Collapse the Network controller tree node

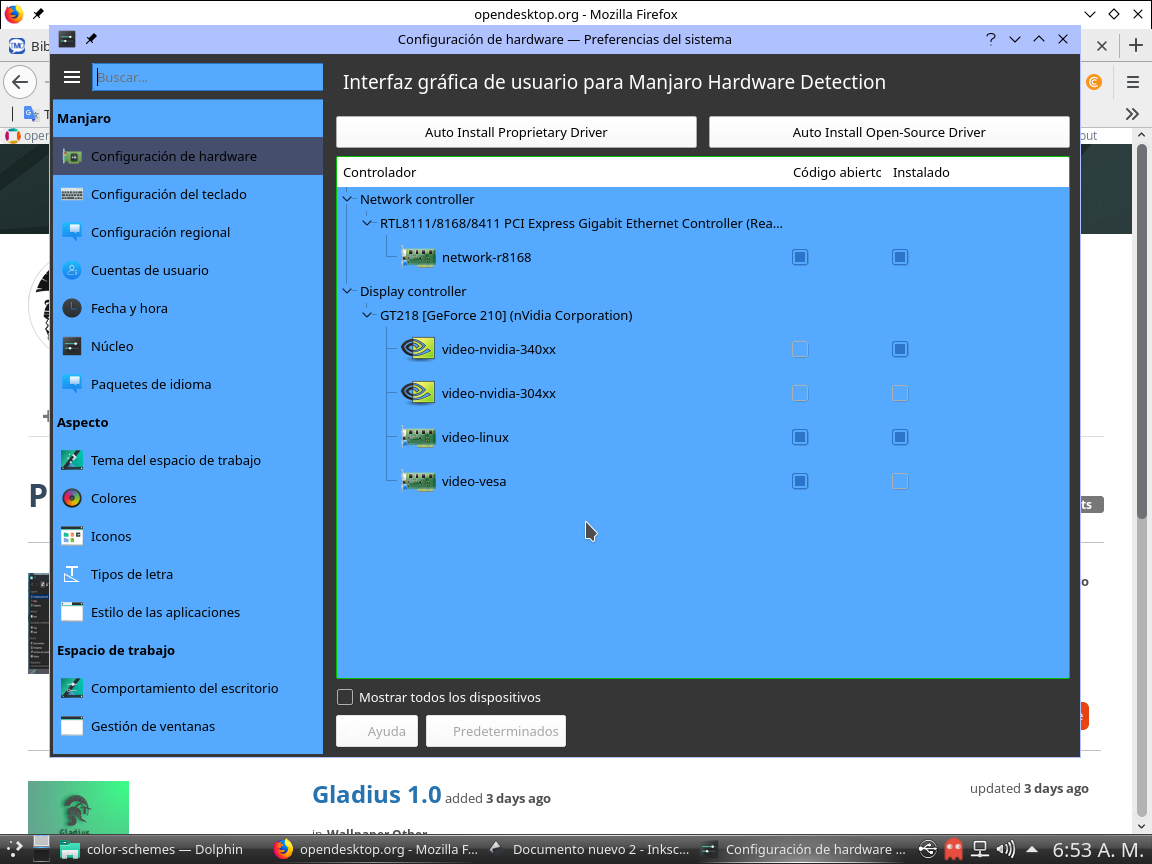pyautogui.click(x=348, y=199)
